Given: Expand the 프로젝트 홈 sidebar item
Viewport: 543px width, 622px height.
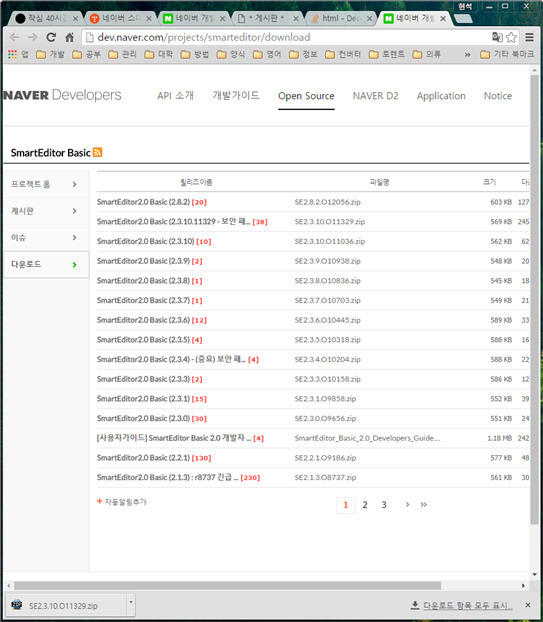Looking at the screenshot, I should click(46, 184).
